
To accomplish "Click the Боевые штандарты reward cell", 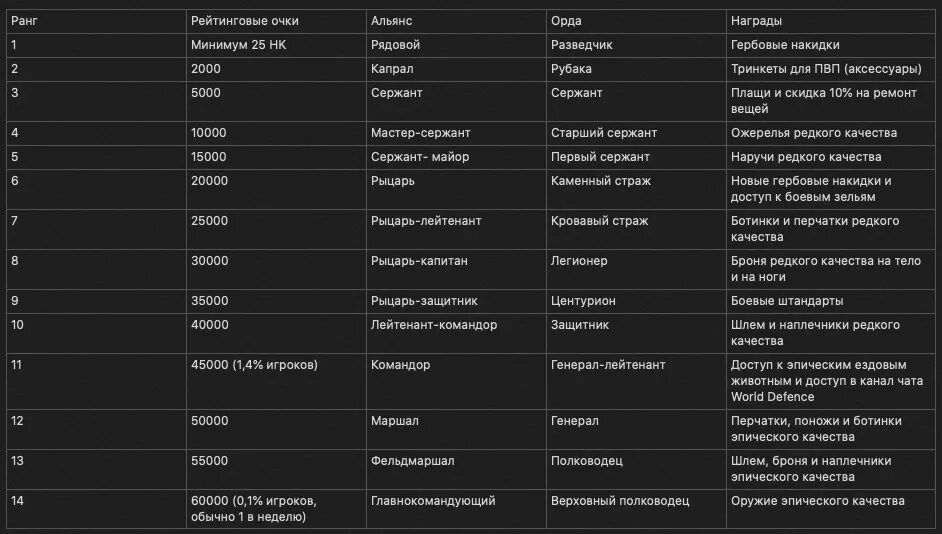I will pos(831,302).
